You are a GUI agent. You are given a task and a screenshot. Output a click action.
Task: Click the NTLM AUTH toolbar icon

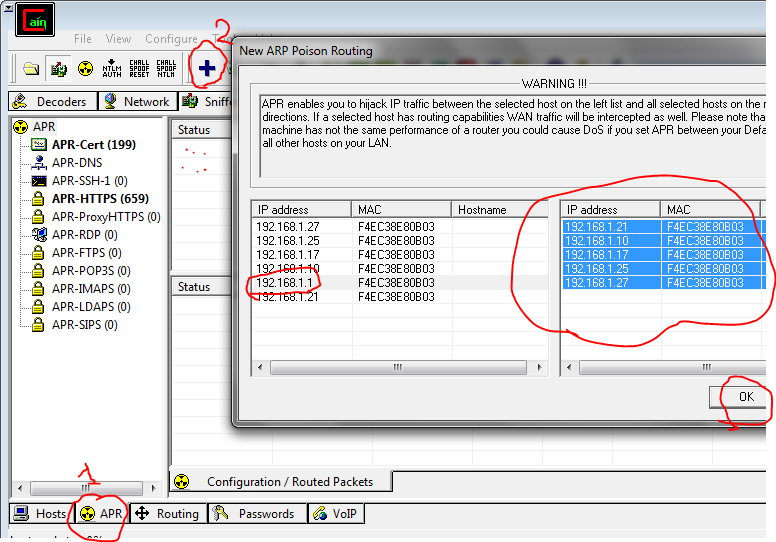(x=112, y=68)
